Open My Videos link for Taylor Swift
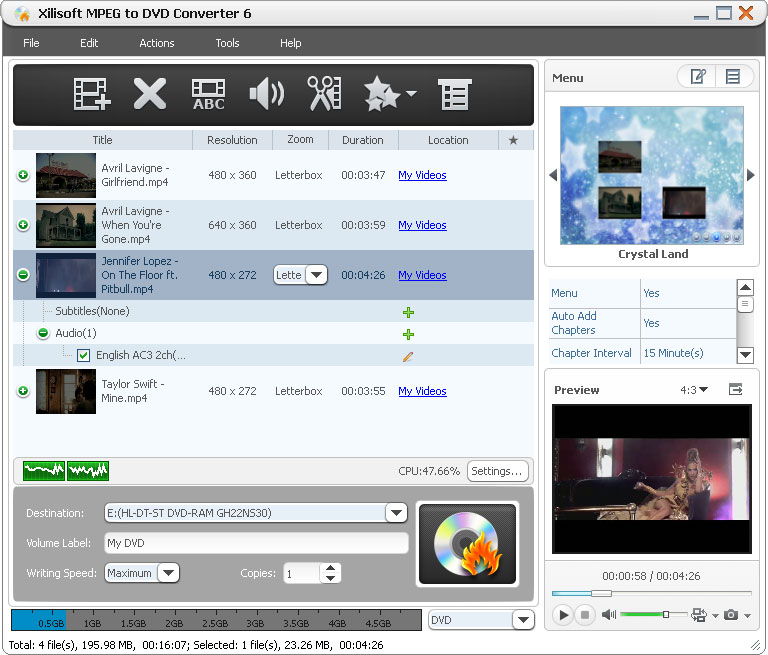 [422, 391]
